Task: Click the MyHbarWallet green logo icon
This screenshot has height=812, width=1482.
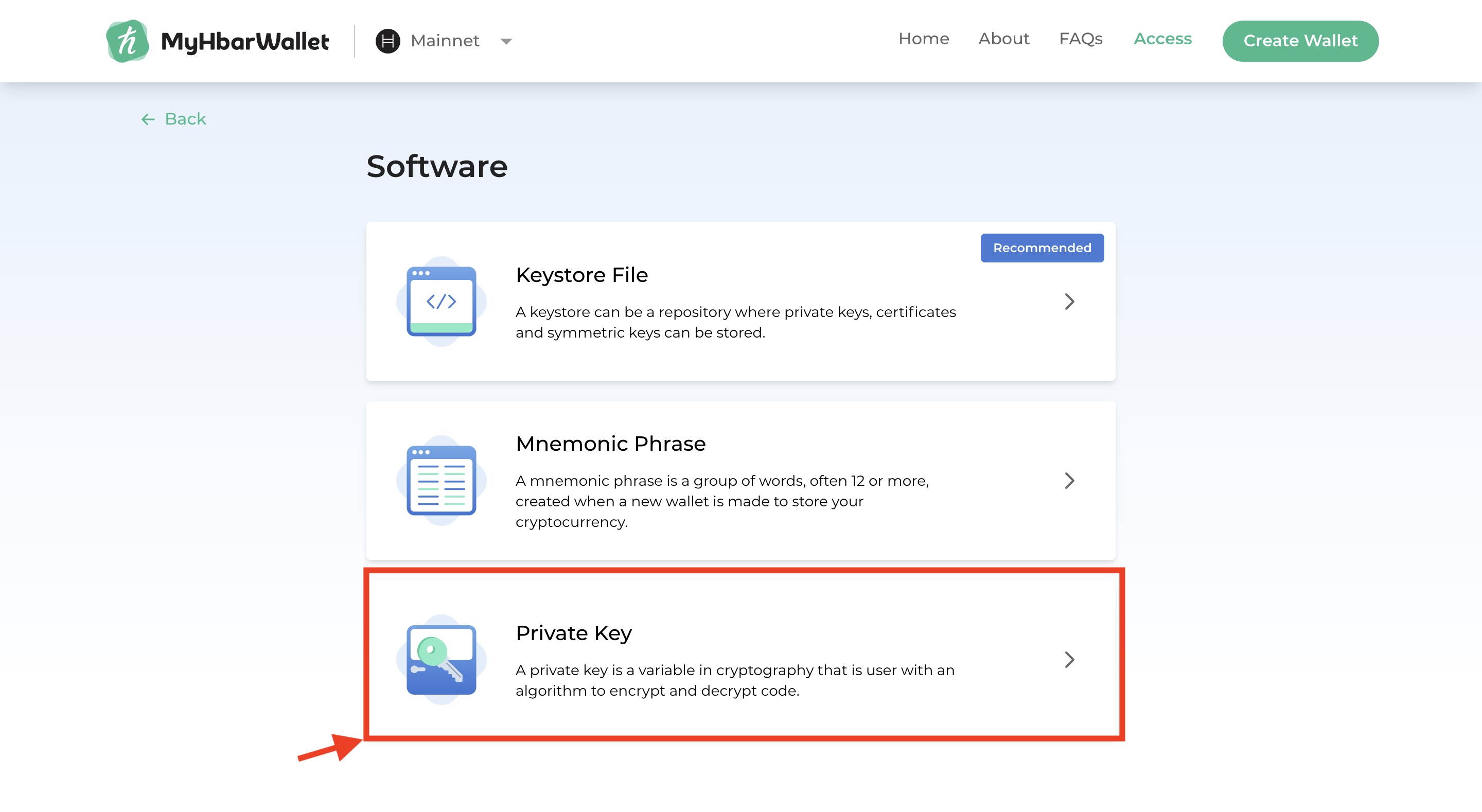Action: [x=127, y=41]
